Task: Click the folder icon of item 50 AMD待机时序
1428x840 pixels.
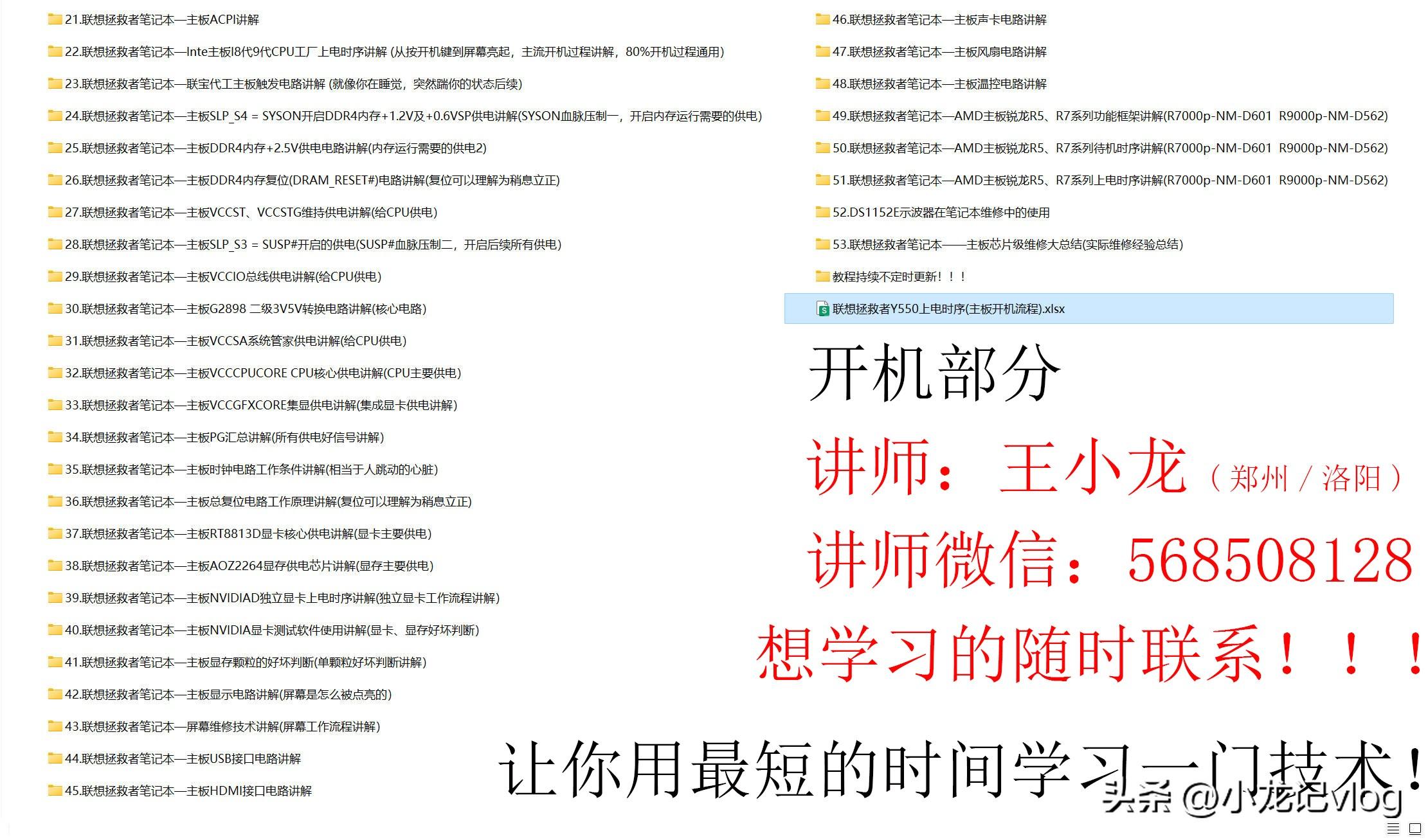Action: tap(822, 148)
